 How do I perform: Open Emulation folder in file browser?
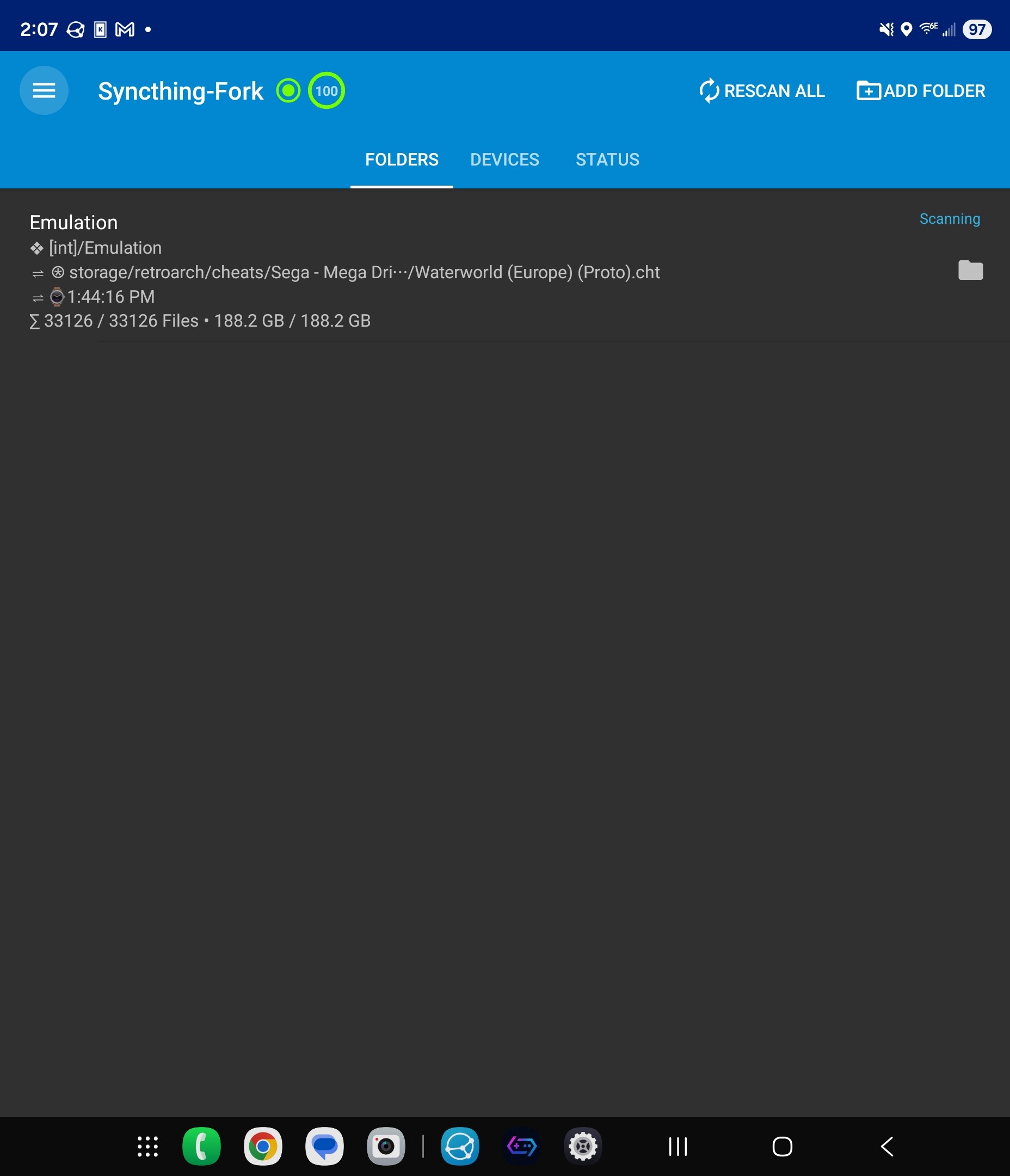click(x=970, y=270)
